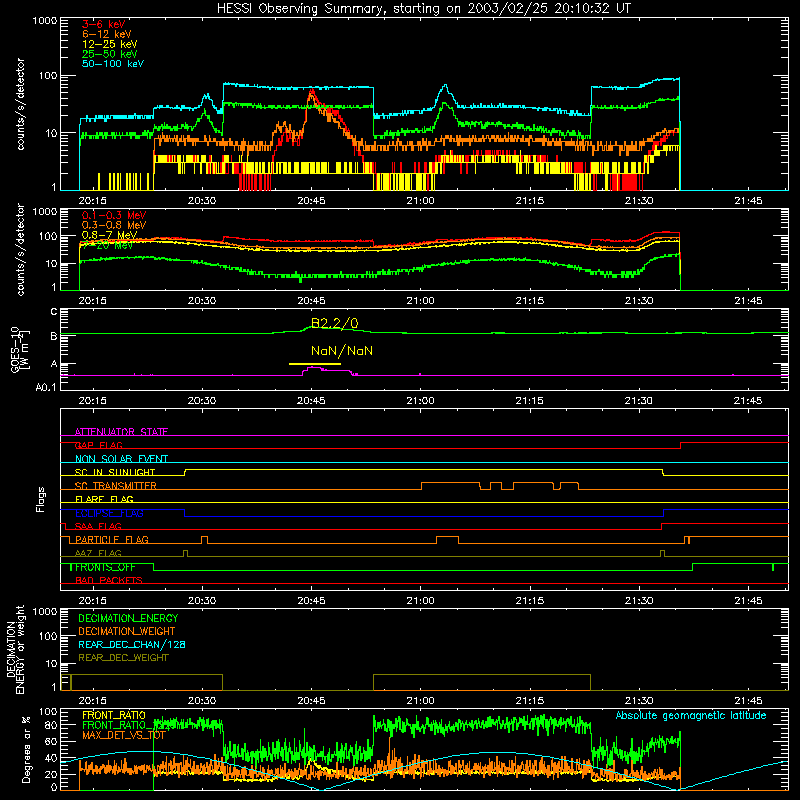
Task: Click the FRONTS_OFF flag label
Action: click(105, 567)
